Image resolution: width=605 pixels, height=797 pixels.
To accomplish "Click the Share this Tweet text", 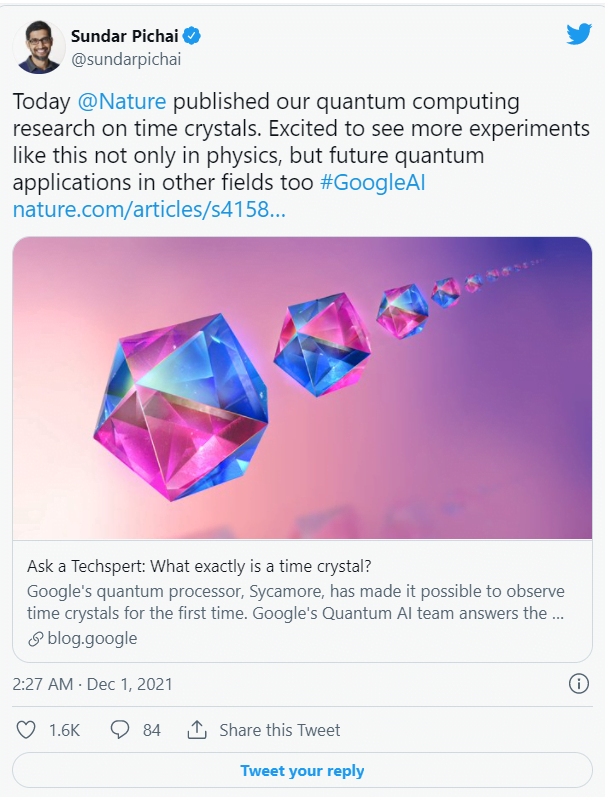I will [280, 730].
